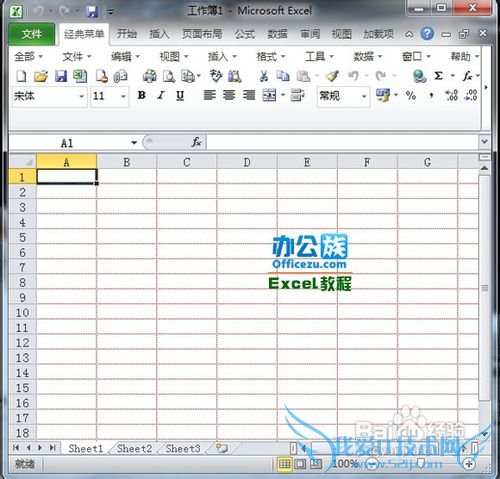Select column D header

click(247, 162)
